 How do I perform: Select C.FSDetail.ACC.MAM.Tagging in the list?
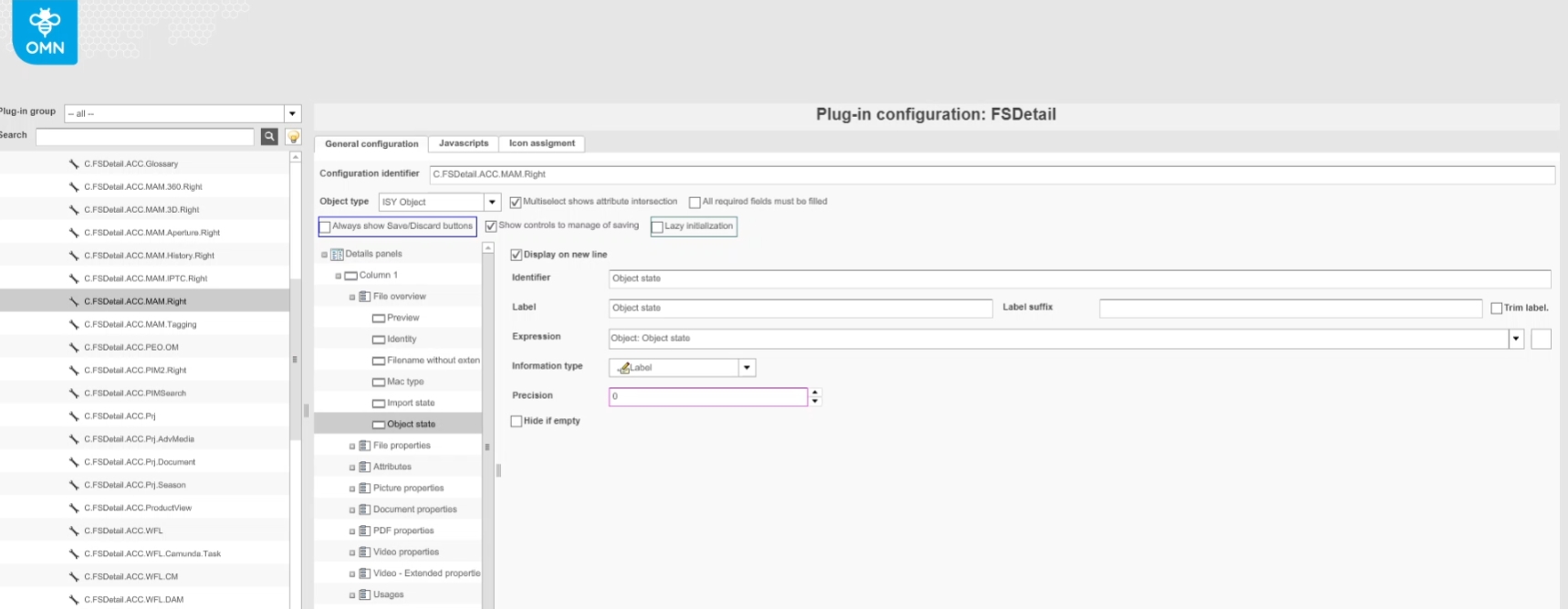click(140, 324)
